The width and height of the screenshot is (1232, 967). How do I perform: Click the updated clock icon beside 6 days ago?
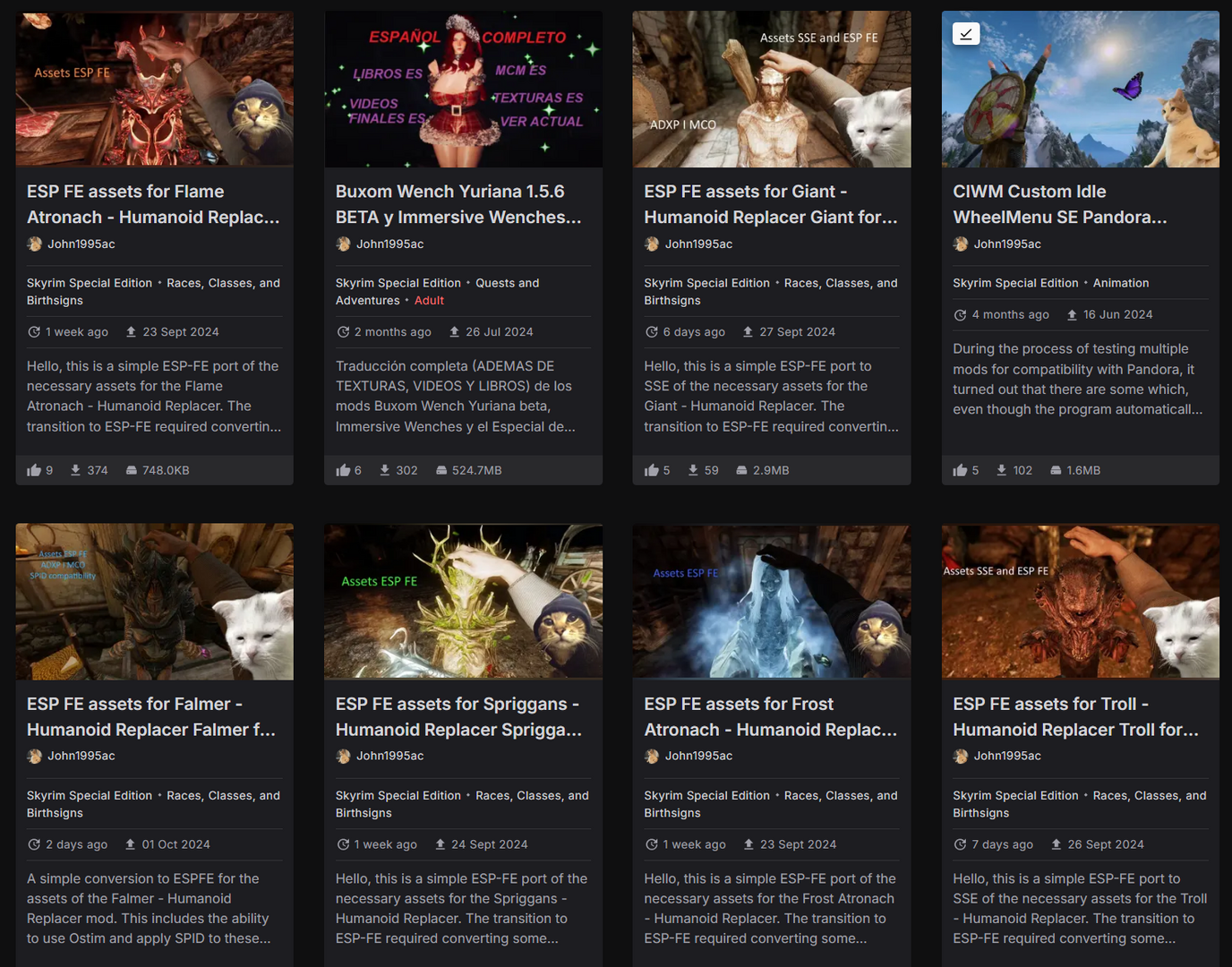point(651,332)
